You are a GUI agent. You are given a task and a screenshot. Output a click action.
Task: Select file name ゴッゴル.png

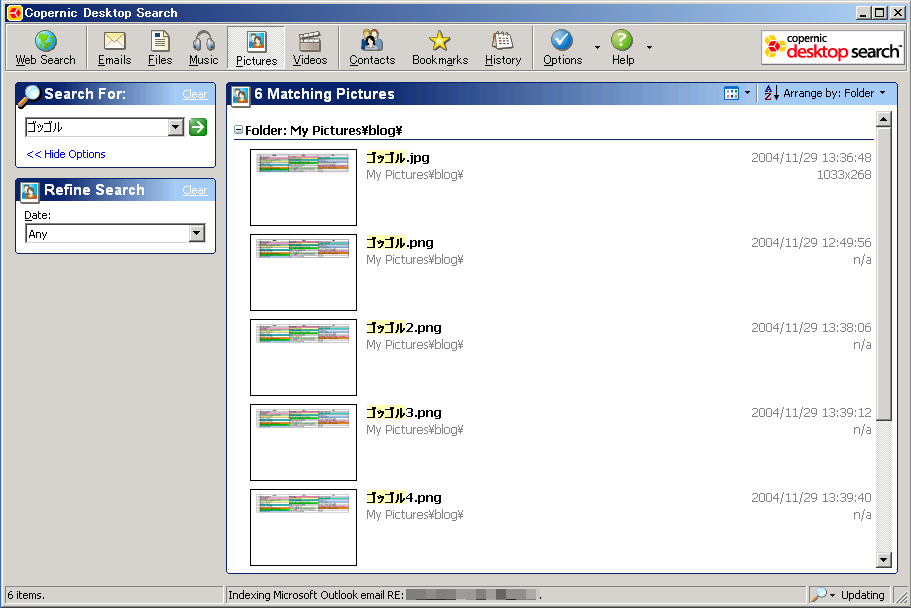pyautogui.click(x=400, y=242)
